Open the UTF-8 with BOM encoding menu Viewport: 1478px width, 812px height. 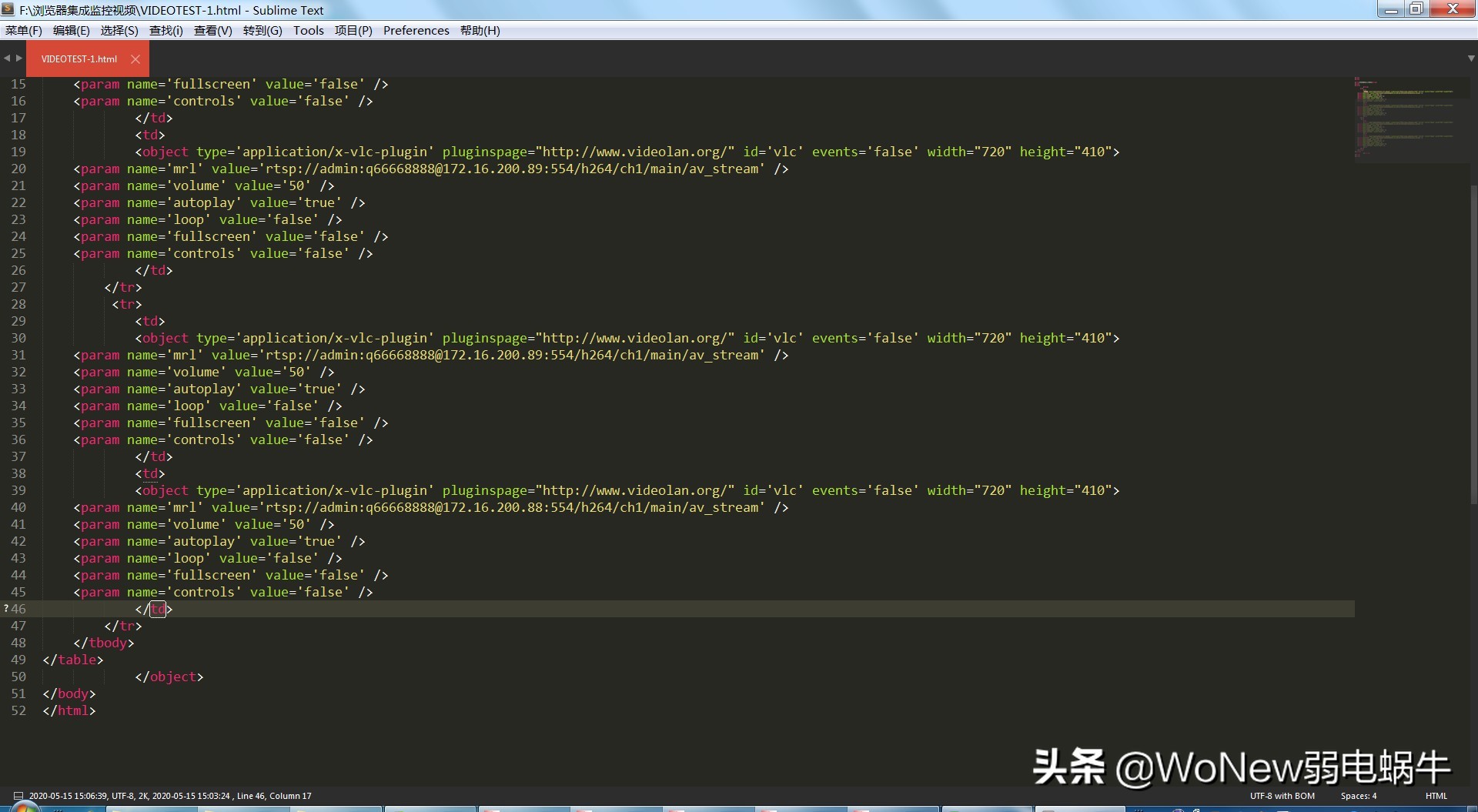coord(1282,796)
